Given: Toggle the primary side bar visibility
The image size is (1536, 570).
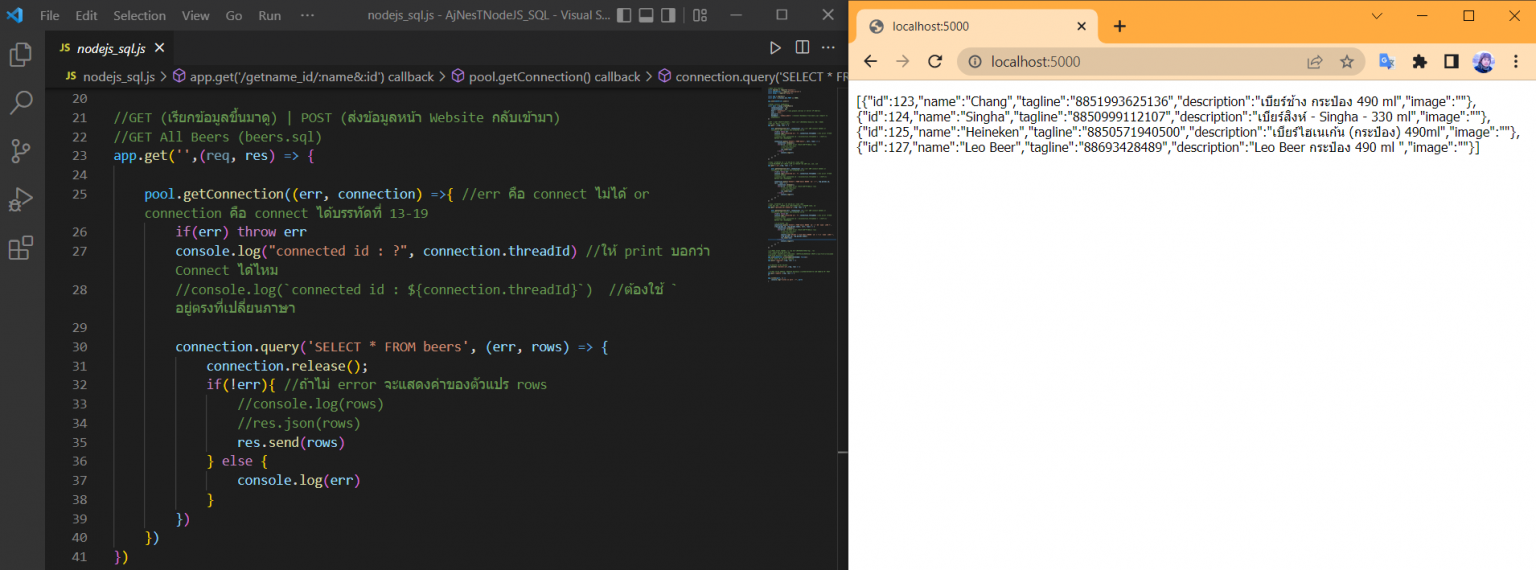Looking at the screenshot, I should pyautogui.click(x=624, y=15).
